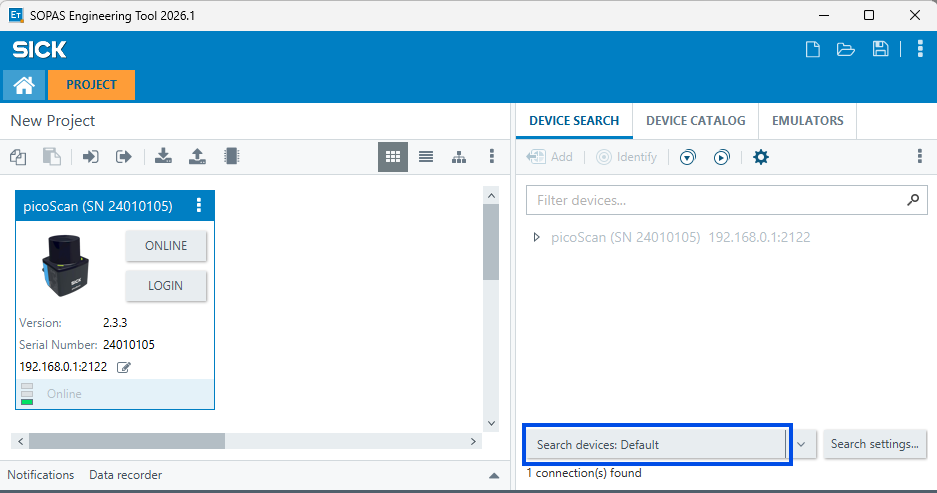Click the logout arrow icon in toolbar
This screenshot has height=493, width=937.
pos(124,157)
